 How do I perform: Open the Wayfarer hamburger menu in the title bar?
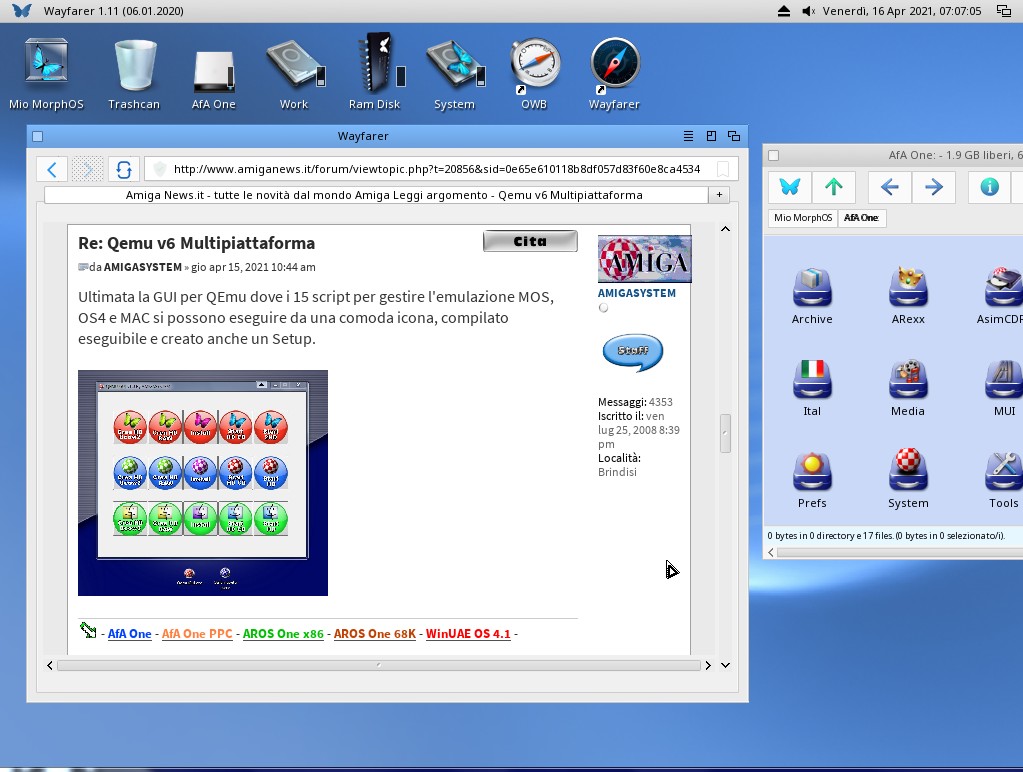[x=688, y=136]
